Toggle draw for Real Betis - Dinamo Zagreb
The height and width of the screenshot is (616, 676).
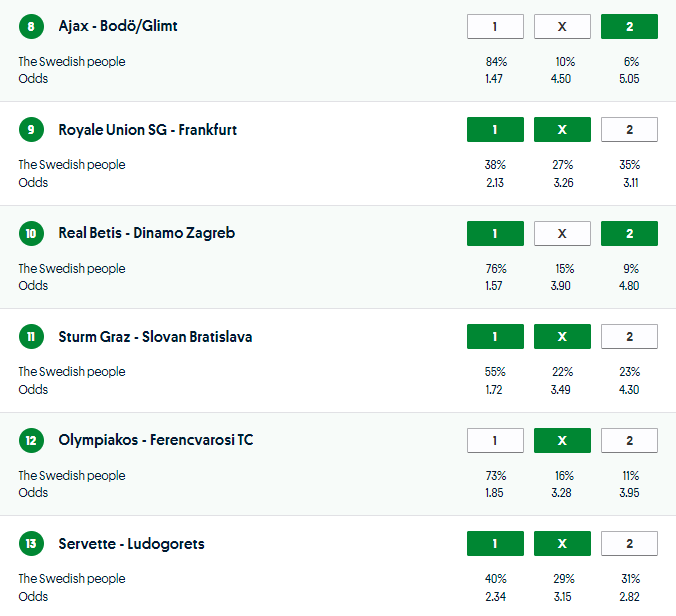(562, 233)
